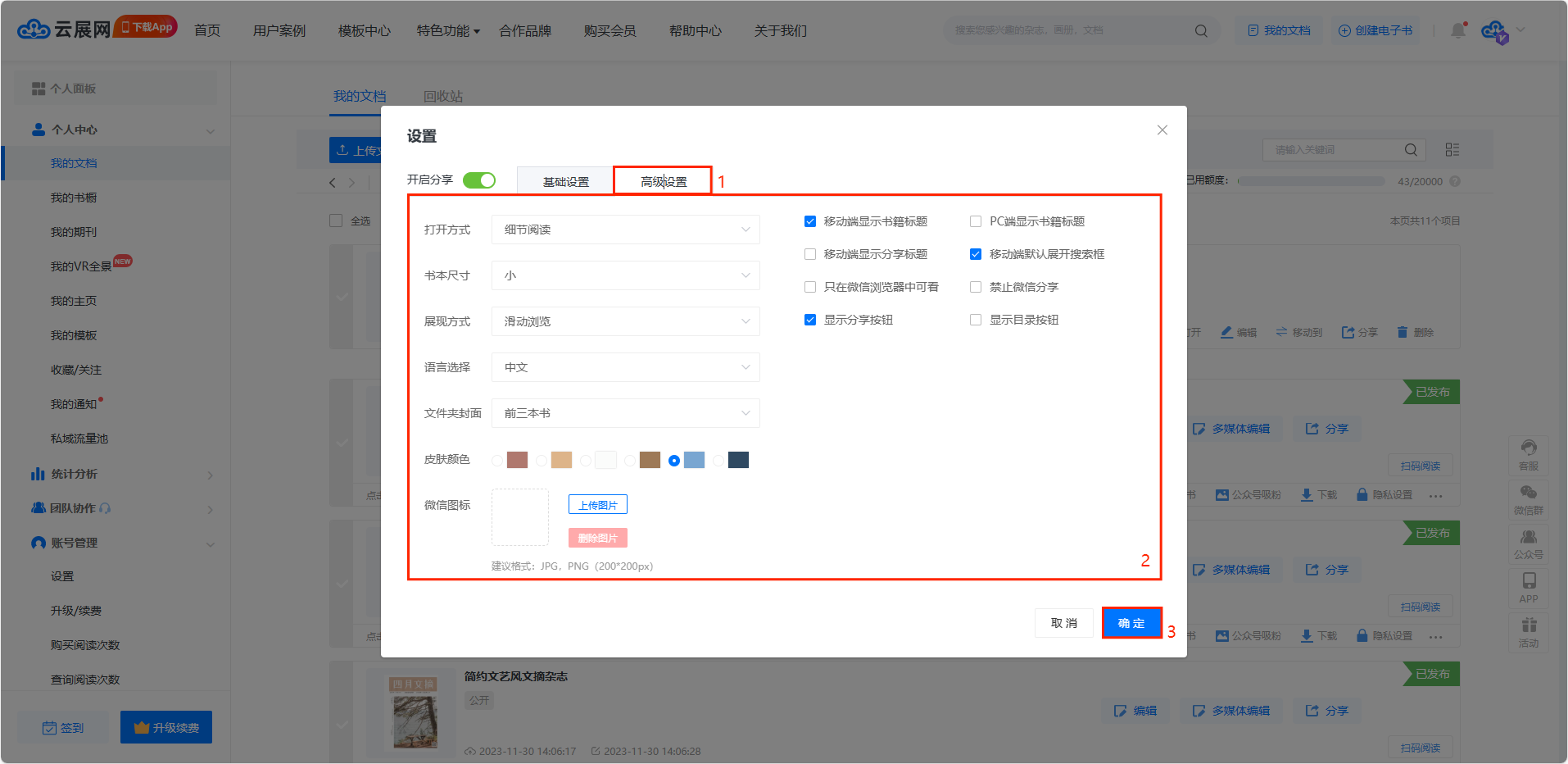Open the 语言选择 dropdown

626,367
